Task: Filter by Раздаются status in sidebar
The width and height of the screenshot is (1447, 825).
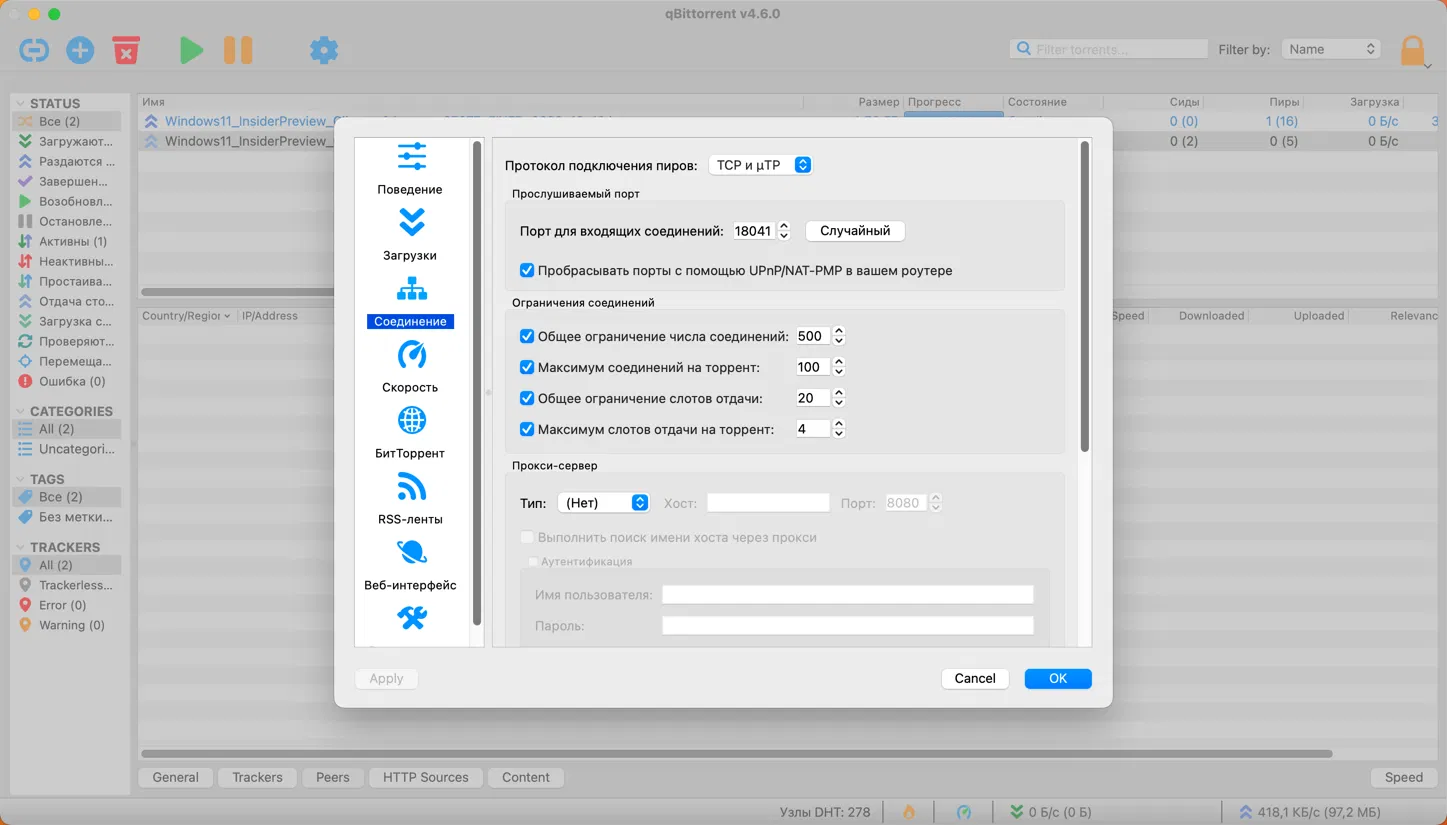Action: [66, 161]
